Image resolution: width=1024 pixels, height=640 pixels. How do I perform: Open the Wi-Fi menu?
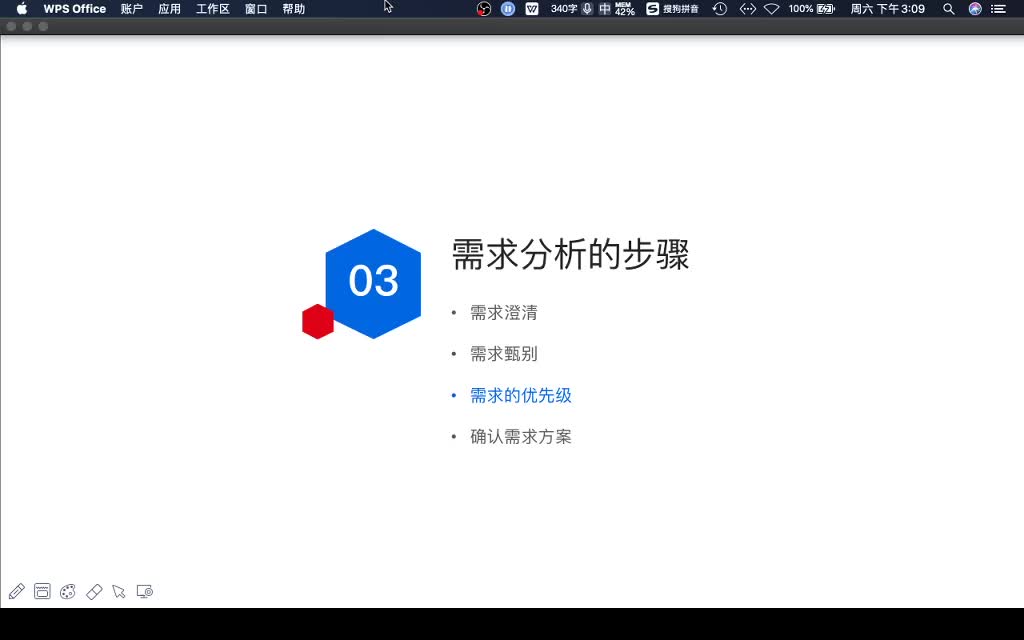772,8
